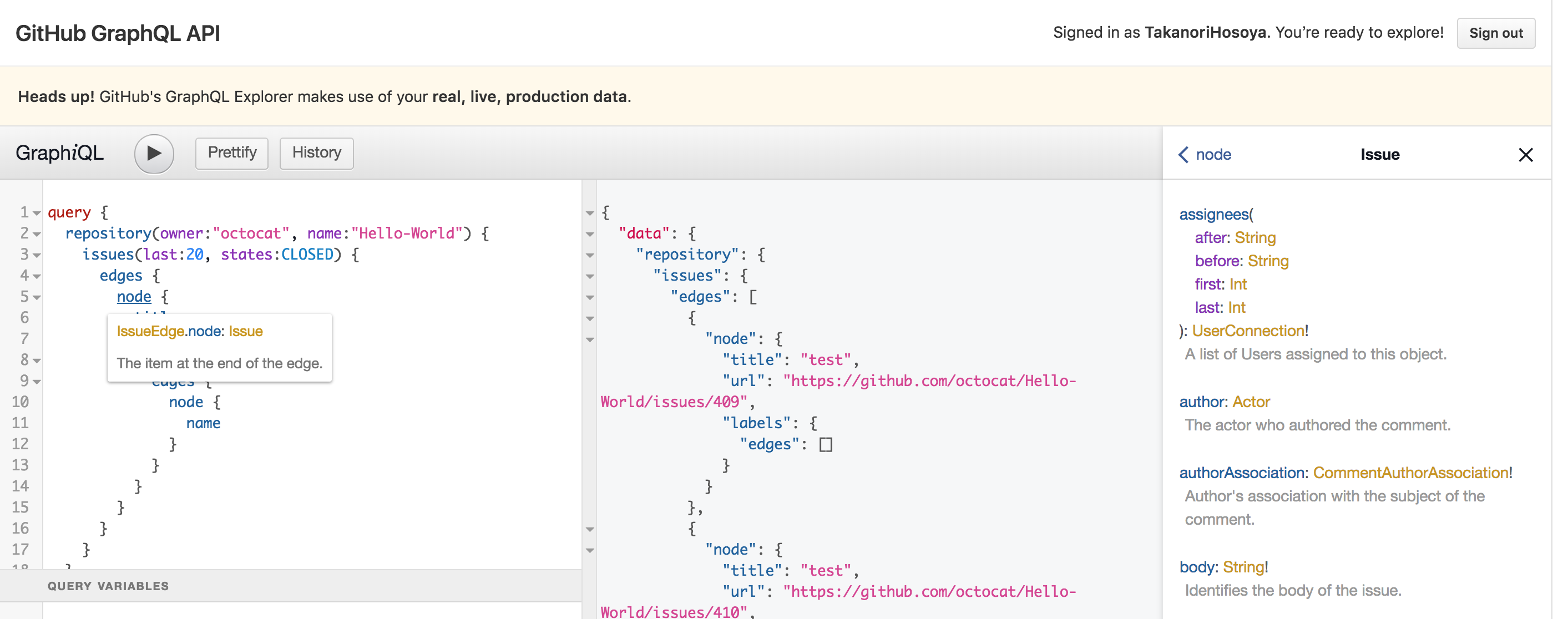
Task: Open the Actor type documentation
Action: [x=1251, y=401]
